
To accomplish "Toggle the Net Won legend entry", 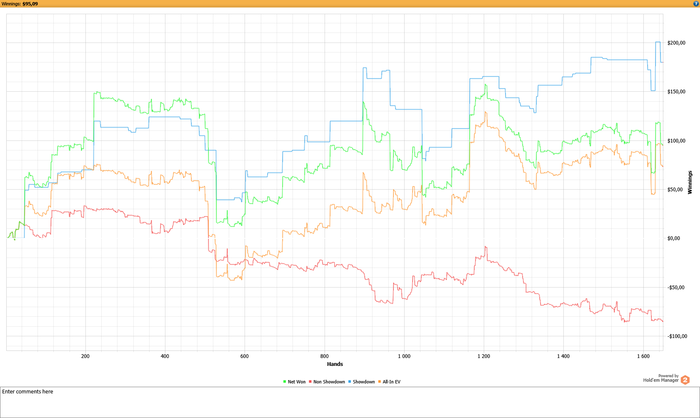I will (x=294, y=382).
